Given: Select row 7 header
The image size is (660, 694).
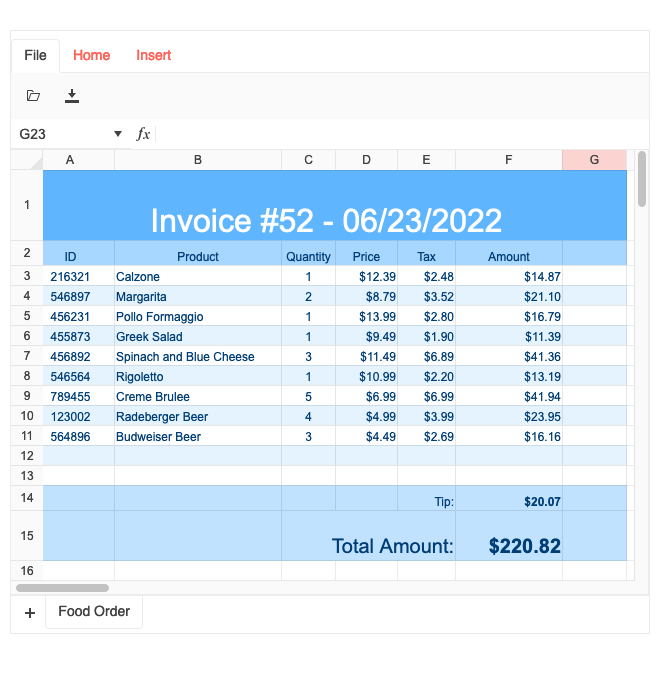Looking at the screenshot, I should click(27, 356).
